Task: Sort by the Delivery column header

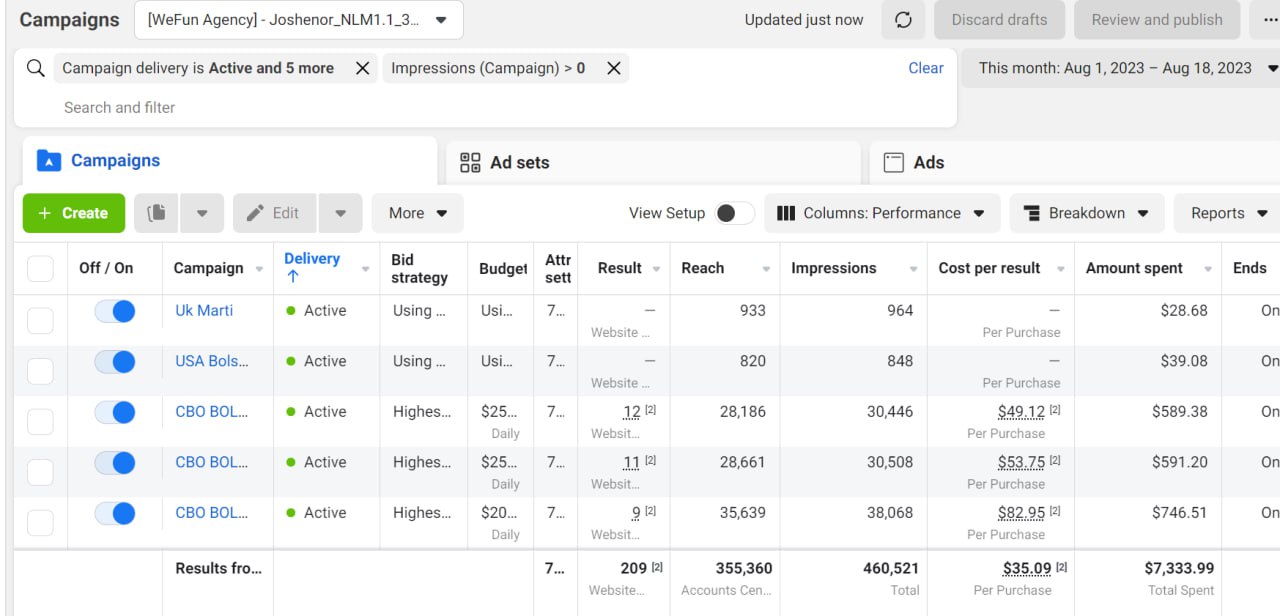Action: [x=312, y=259]
